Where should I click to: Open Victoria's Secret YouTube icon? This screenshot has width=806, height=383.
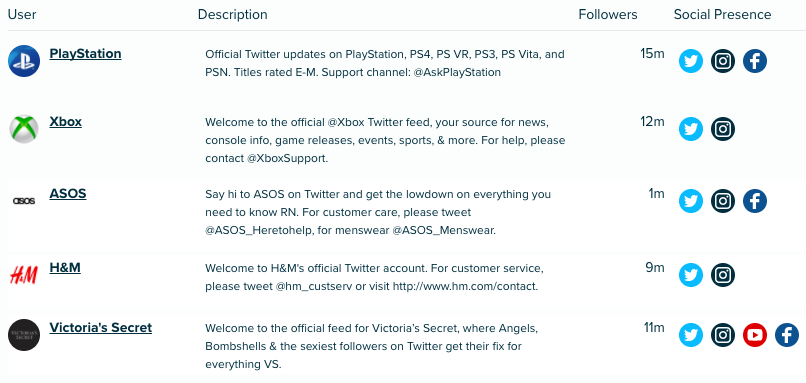pyautogui.click(x=755, y=335)
